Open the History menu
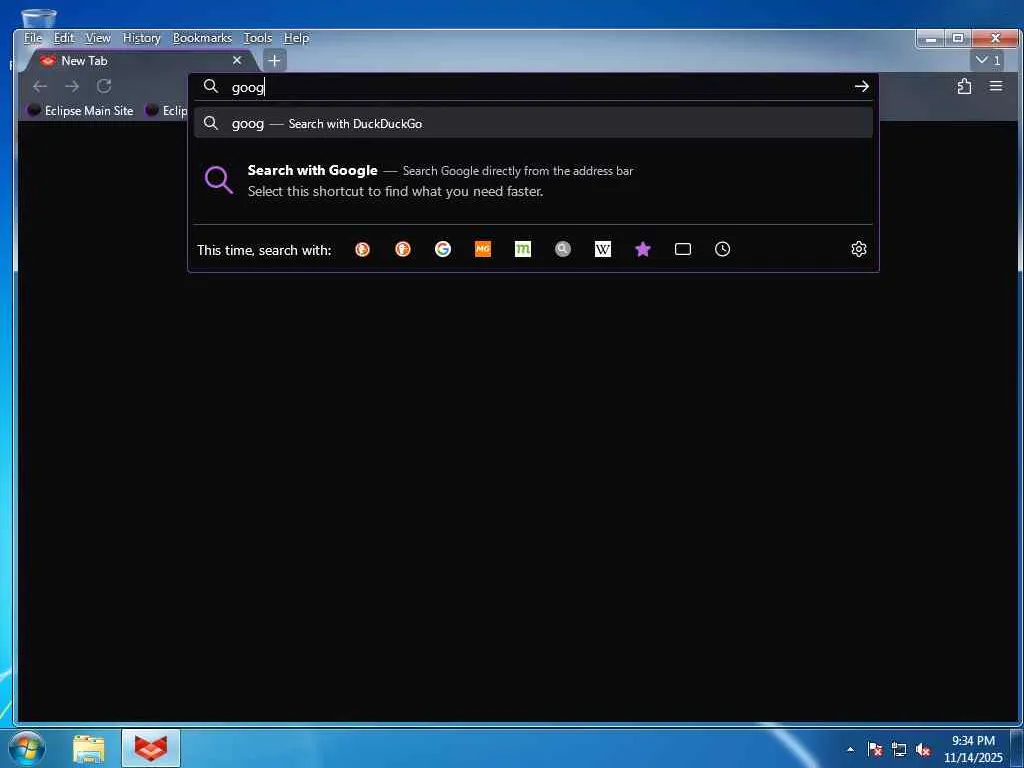This screenshot has height=768, width=1024. 142,38
